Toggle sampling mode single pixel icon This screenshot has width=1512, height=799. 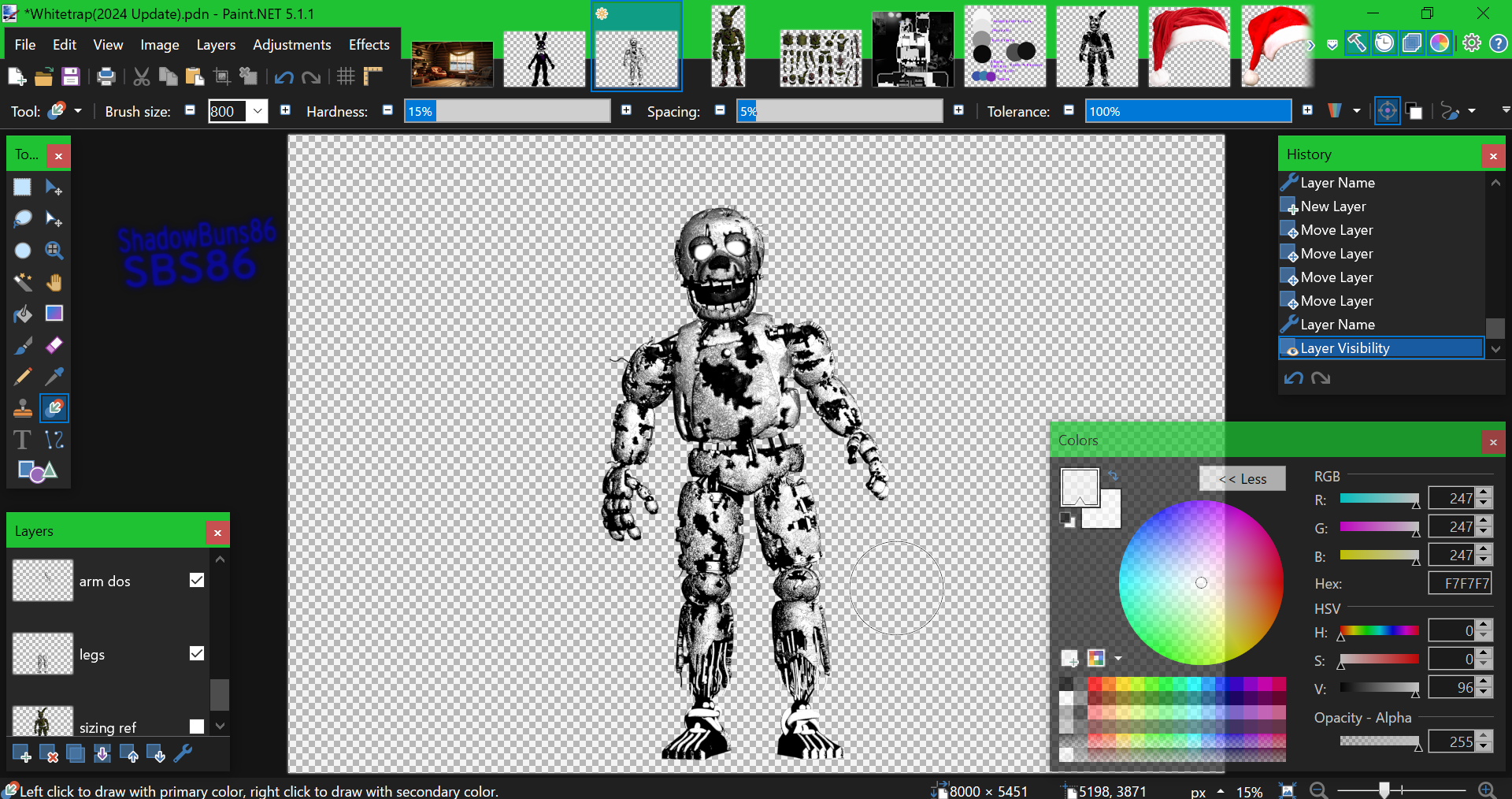[x=1387, y=111]
